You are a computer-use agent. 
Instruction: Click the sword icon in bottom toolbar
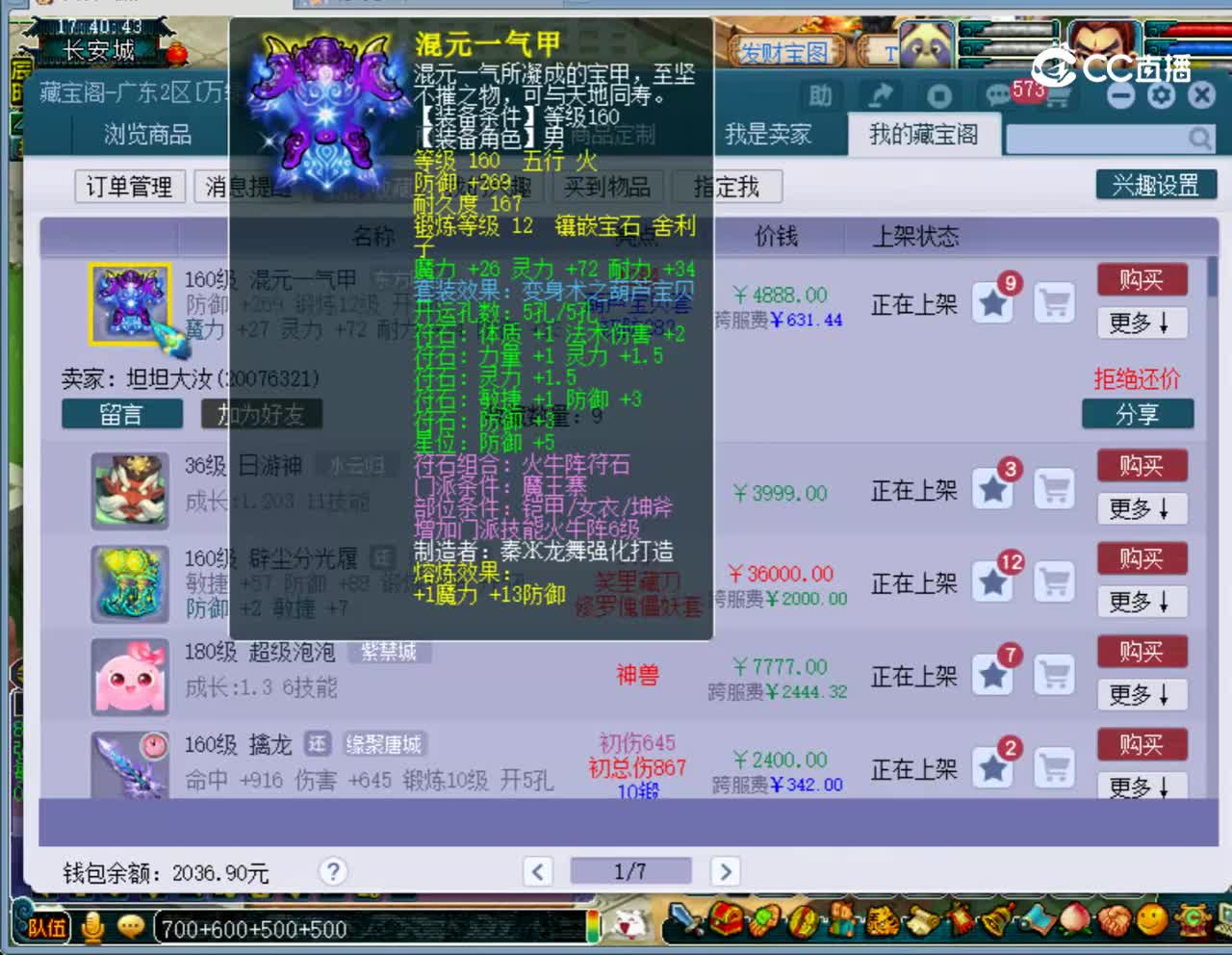685,919
